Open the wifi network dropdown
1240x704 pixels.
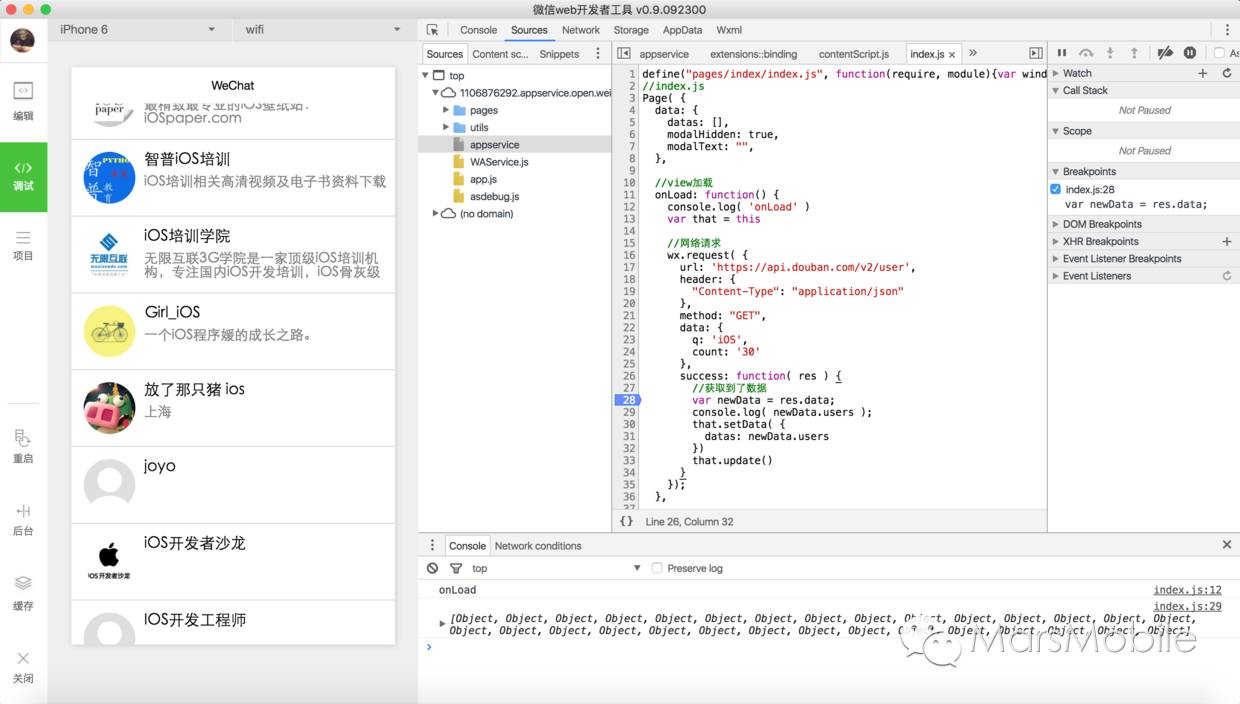tap(322, 30)
